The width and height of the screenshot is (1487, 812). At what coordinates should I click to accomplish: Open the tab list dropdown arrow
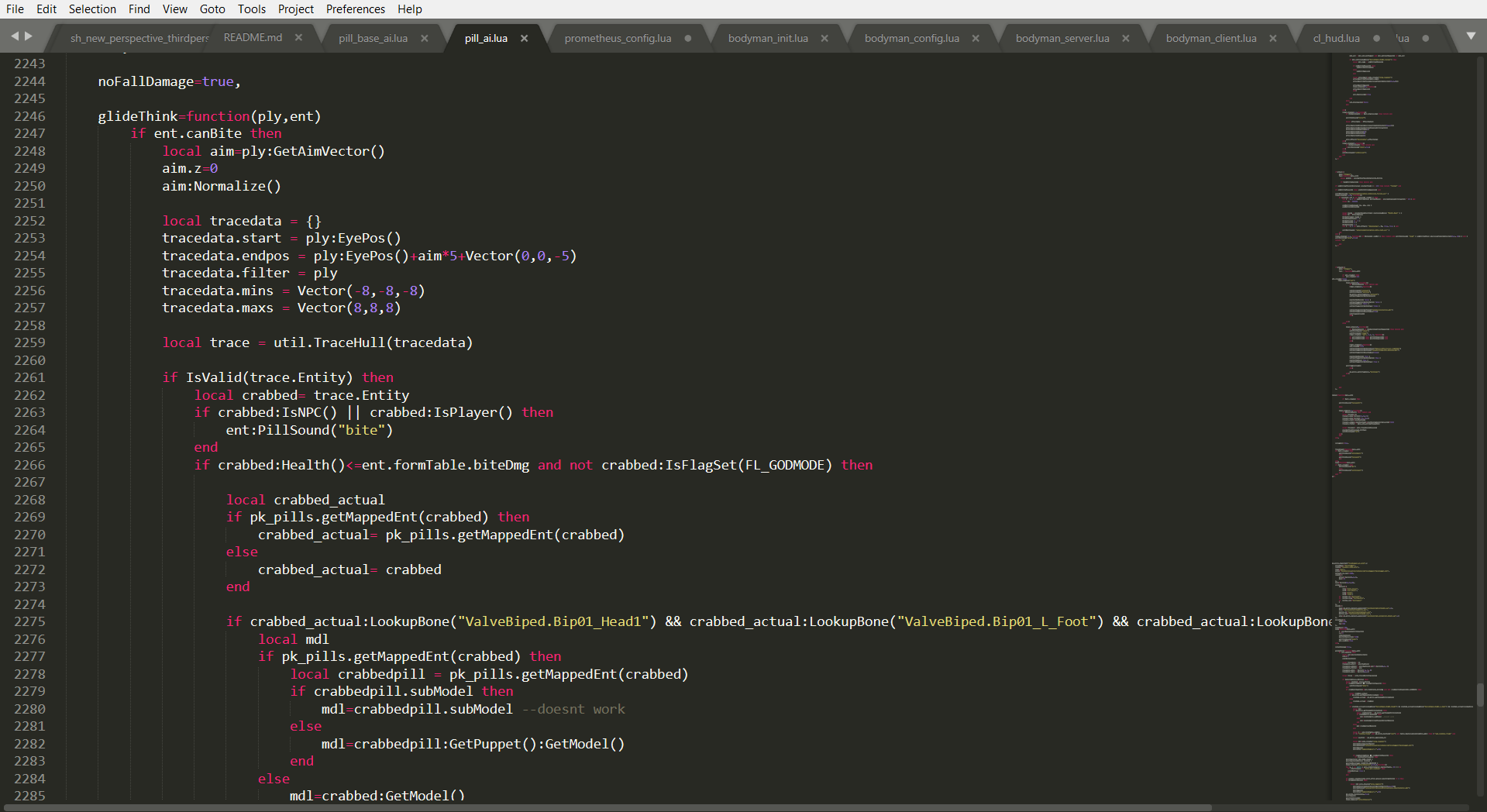(x=1471, y=36)
